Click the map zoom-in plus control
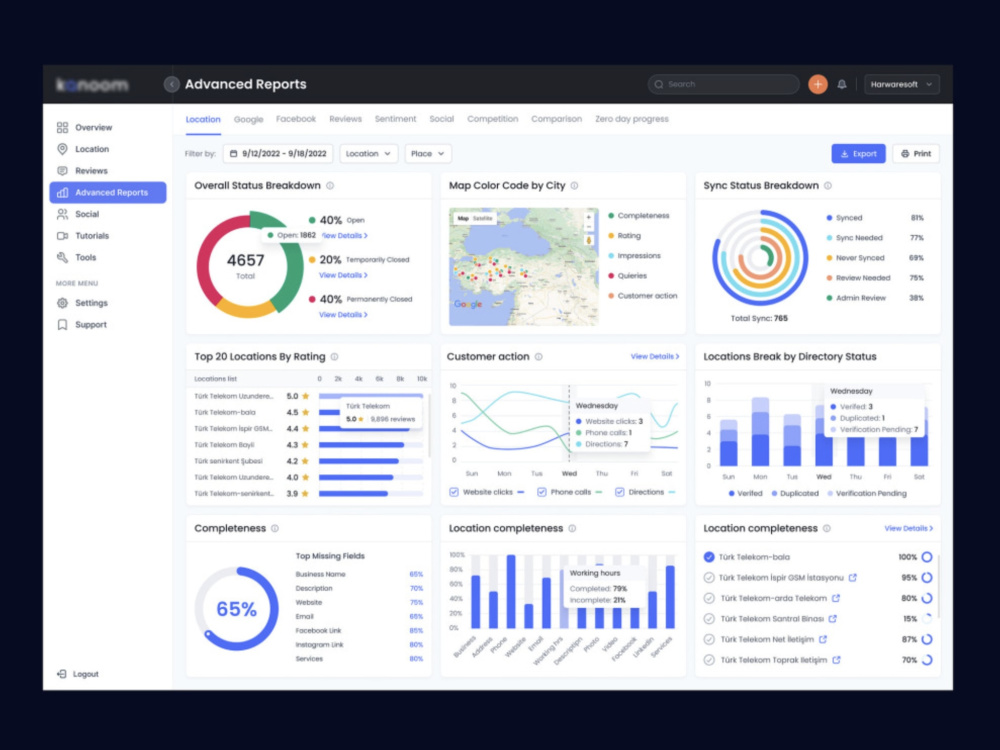The image size is (1000, 750). pyautogui.click(x=589, y=217)
